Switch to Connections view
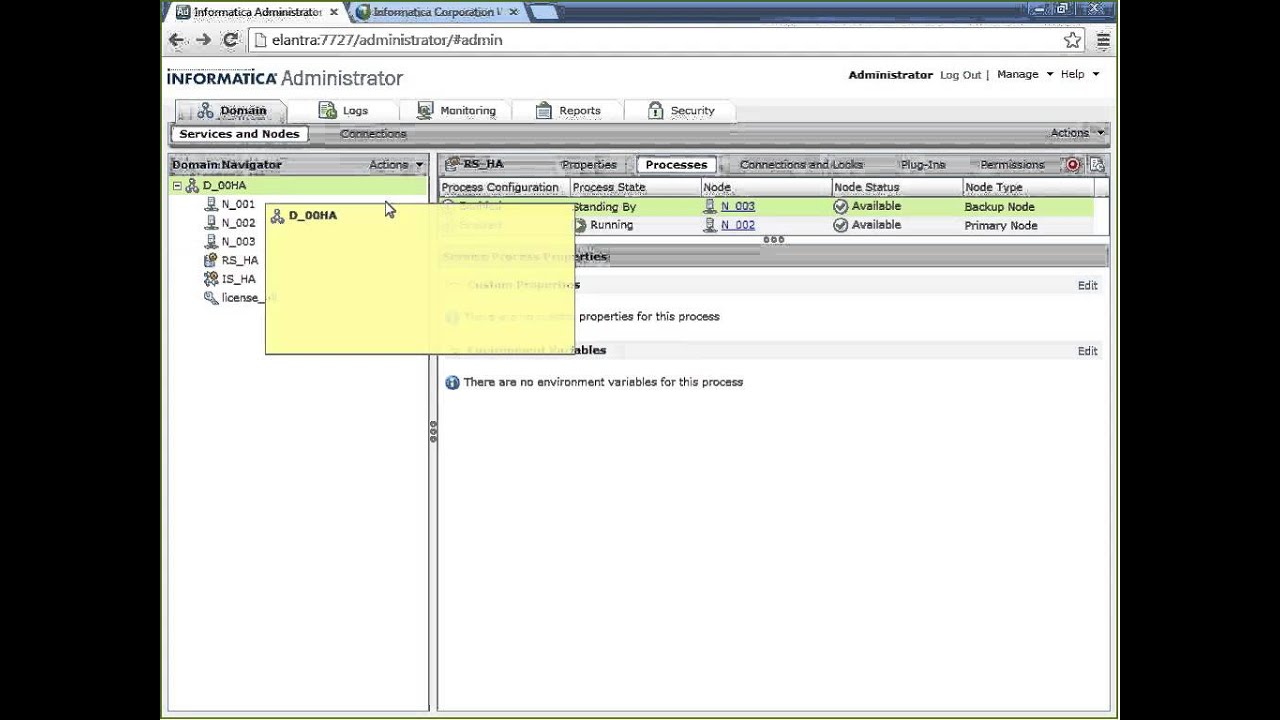The width and height of the screenshot is (1280, 720). click(x=373, y=134)
